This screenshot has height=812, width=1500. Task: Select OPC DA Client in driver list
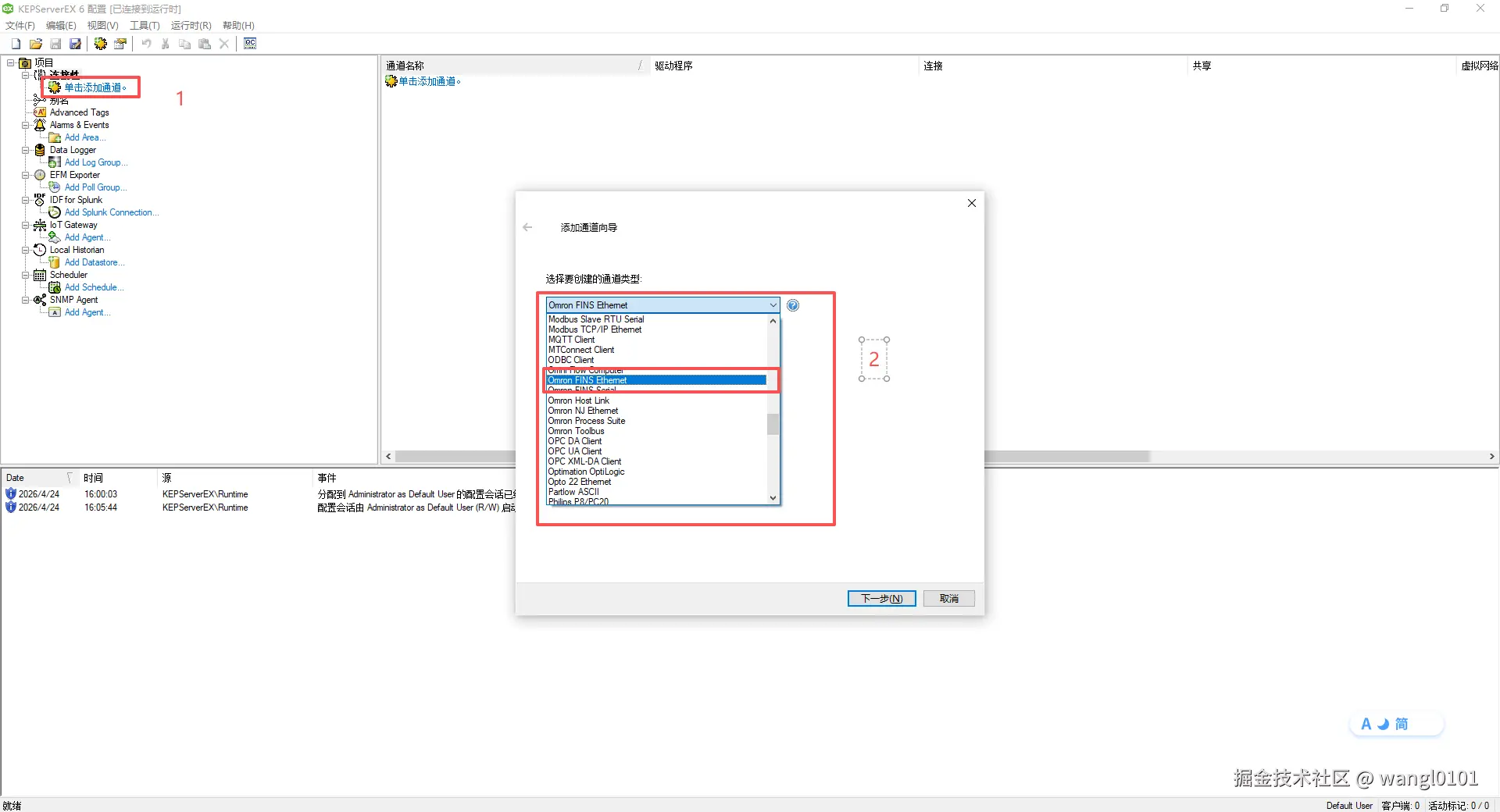[656, 441]
